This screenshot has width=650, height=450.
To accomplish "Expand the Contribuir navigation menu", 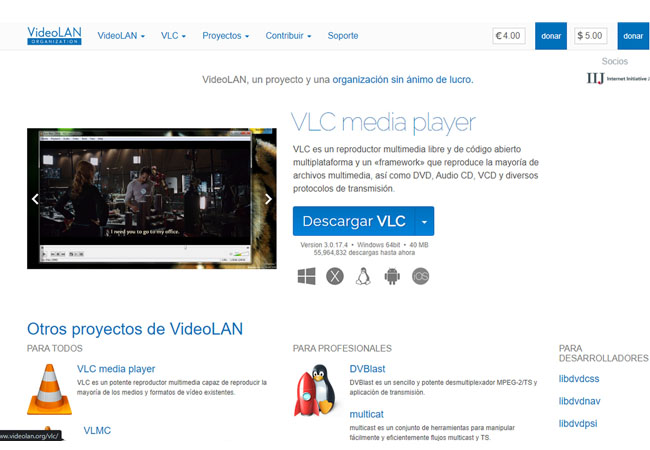I will click(x=288, y=36).
